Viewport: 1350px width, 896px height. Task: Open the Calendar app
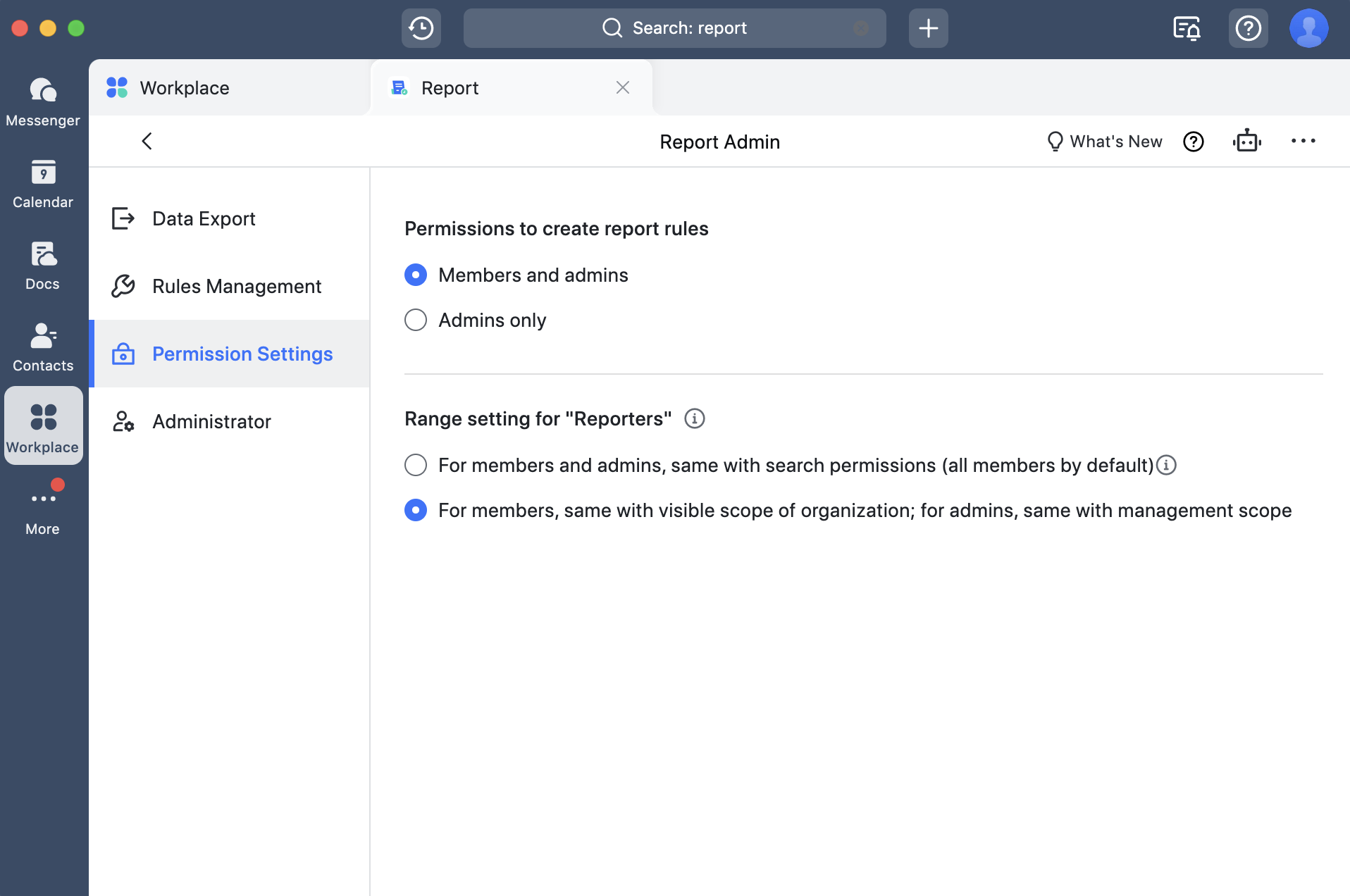(x=42, y=182)
